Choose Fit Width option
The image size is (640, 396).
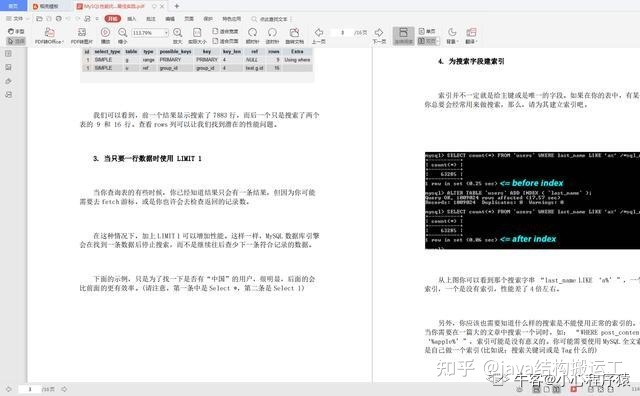click(225, 31)
